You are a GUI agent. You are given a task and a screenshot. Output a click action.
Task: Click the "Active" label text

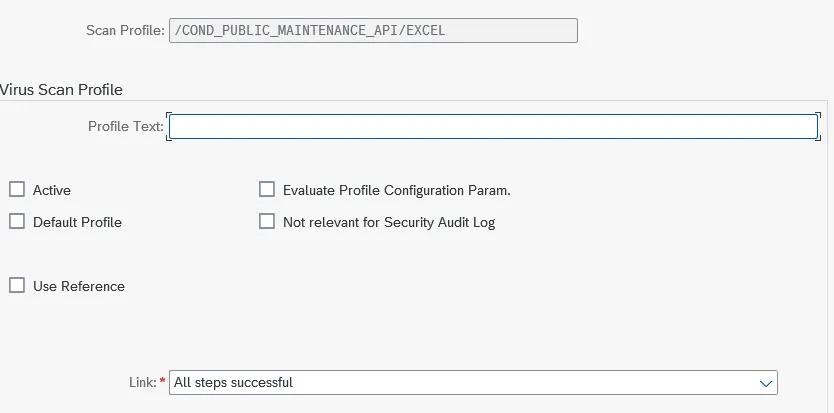pyautogui.click(x=52, y=190)
